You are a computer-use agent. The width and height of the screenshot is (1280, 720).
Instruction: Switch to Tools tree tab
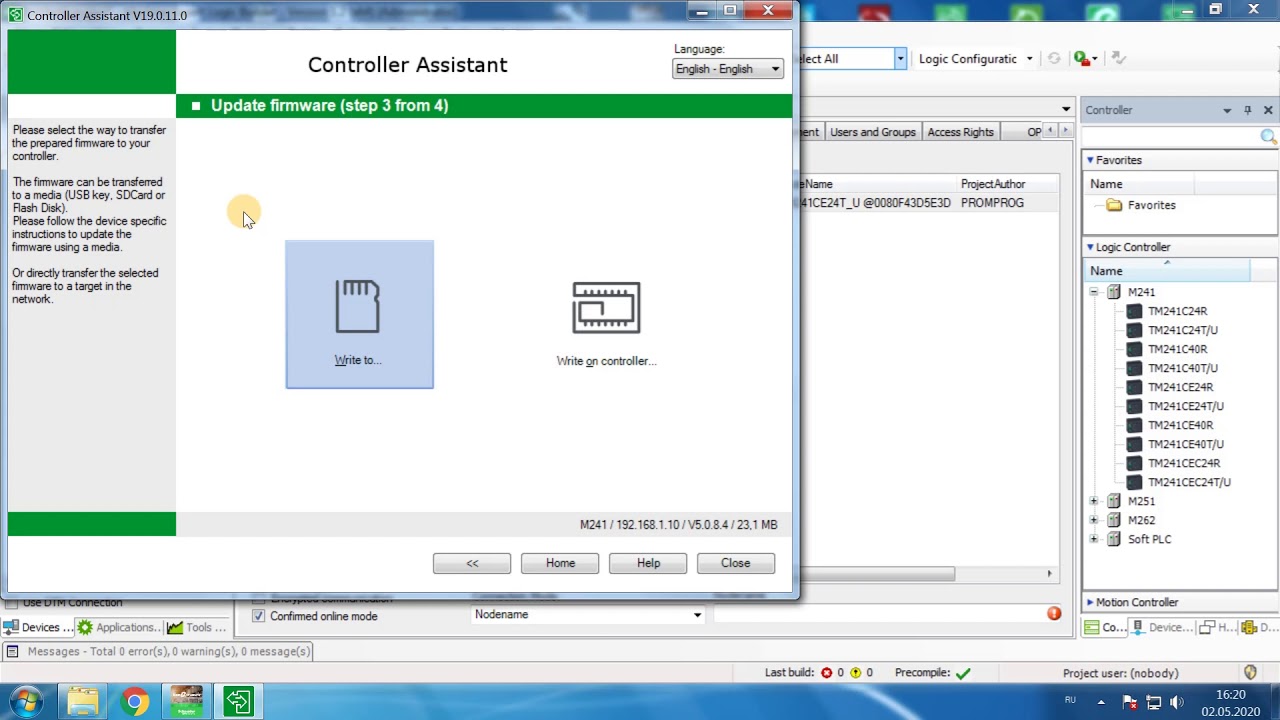pos(198,628)
